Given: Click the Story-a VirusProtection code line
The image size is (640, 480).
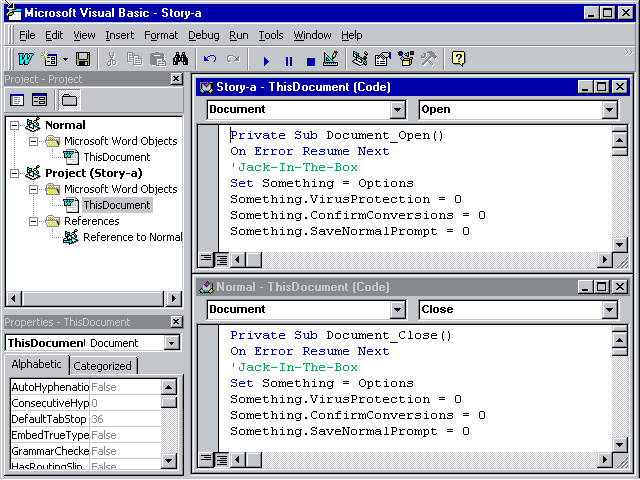Looking at the screenshot, I should coord(345,200).
